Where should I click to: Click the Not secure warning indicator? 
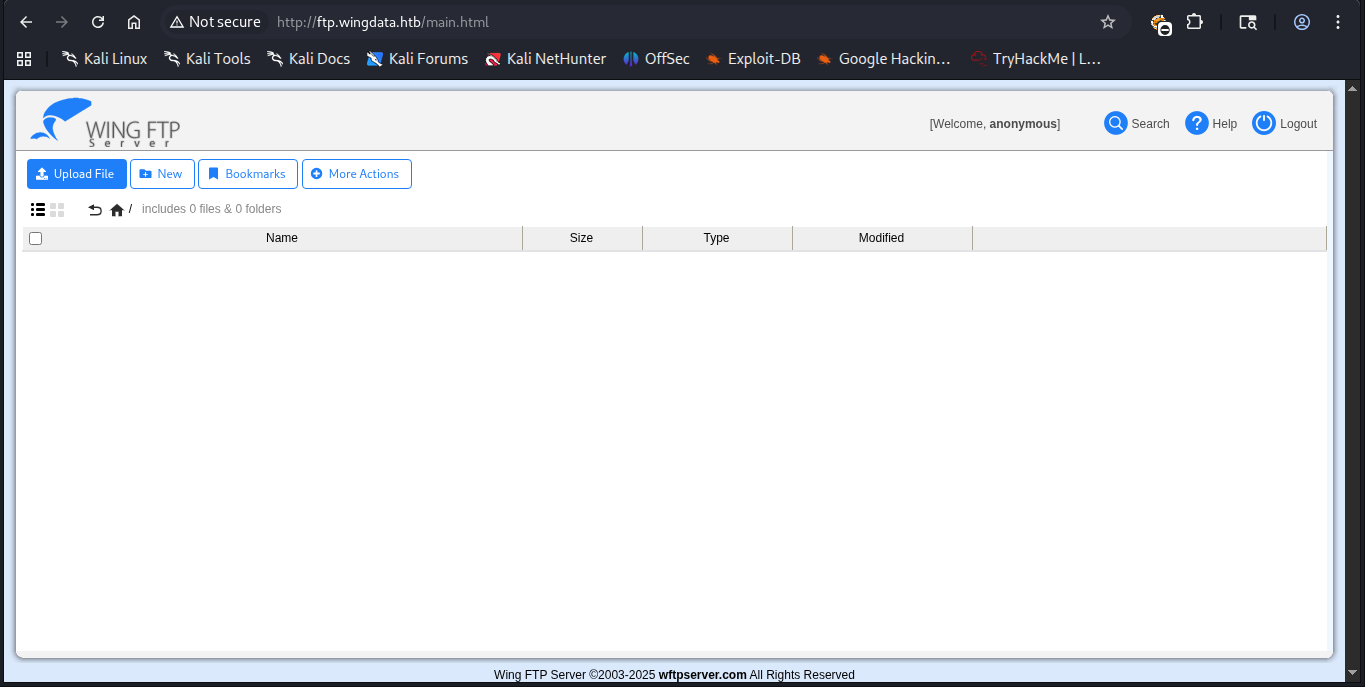[x=215, y=22]
